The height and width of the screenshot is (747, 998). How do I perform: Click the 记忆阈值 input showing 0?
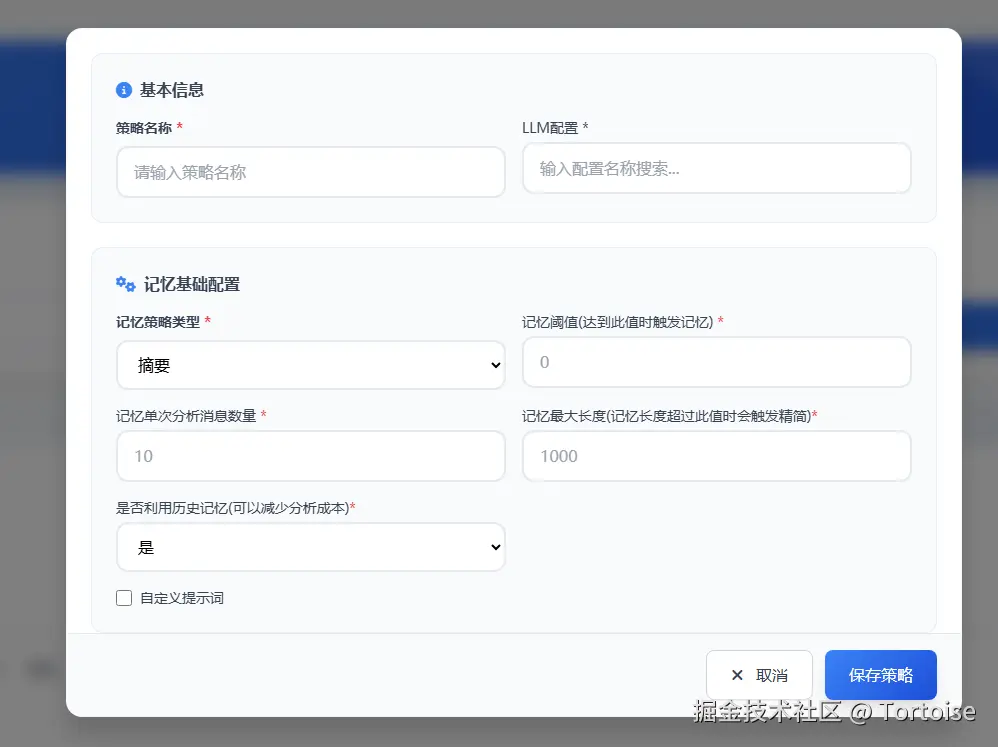pos(717,362)
